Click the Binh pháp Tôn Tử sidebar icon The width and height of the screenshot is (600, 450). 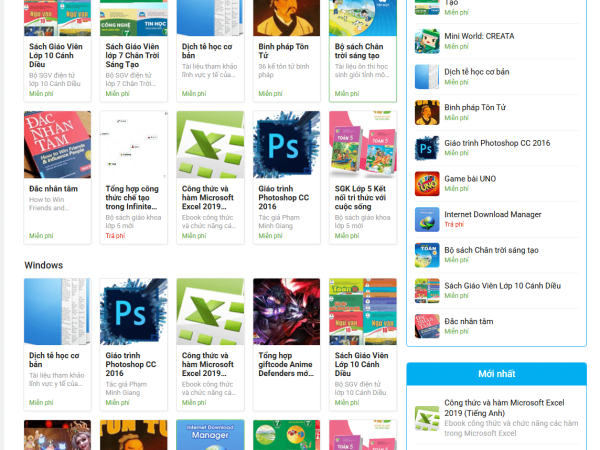click(428, 112)
